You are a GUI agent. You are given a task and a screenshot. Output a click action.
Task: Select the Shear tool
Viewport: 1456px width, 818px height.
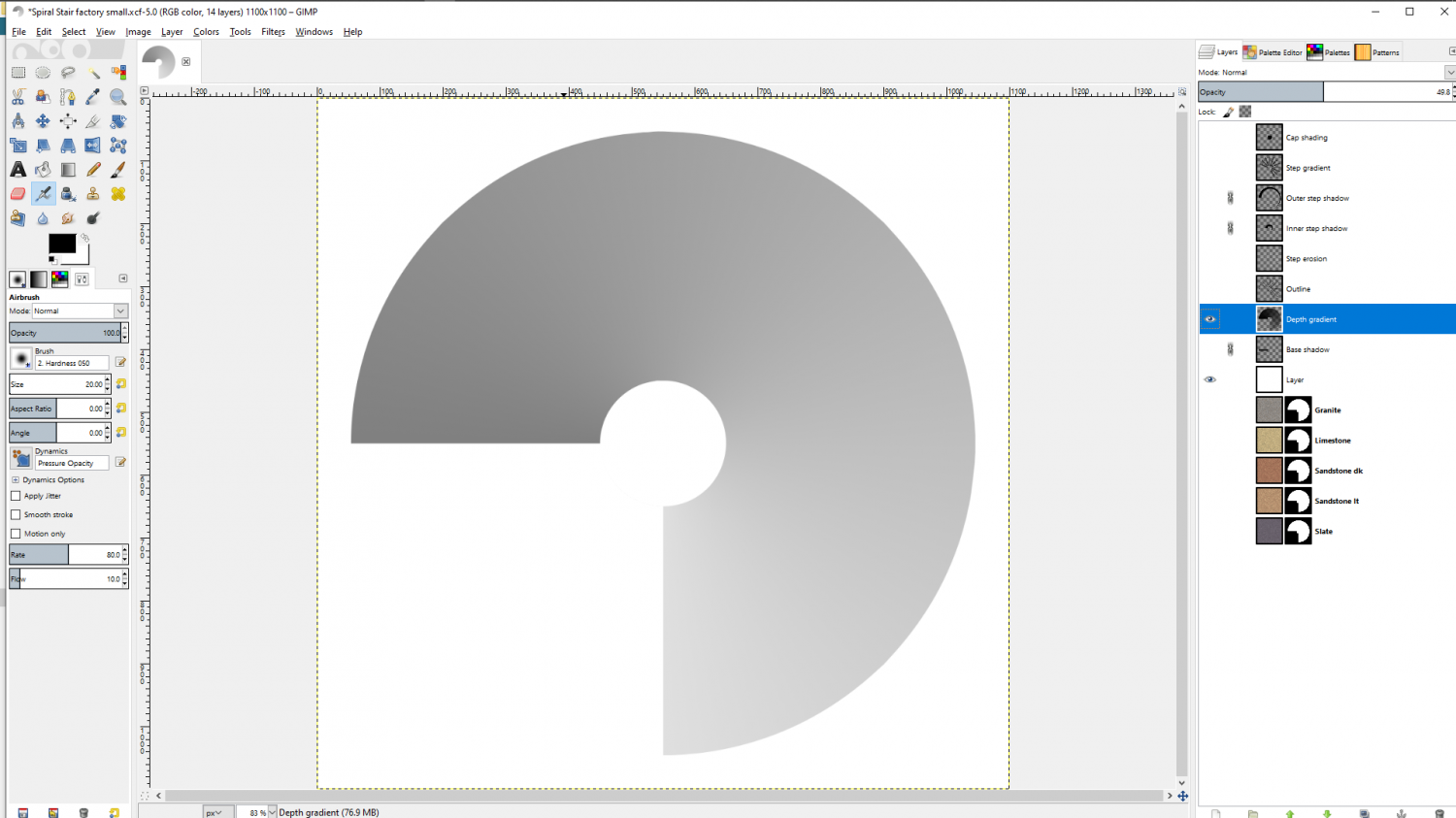[43, 146]
